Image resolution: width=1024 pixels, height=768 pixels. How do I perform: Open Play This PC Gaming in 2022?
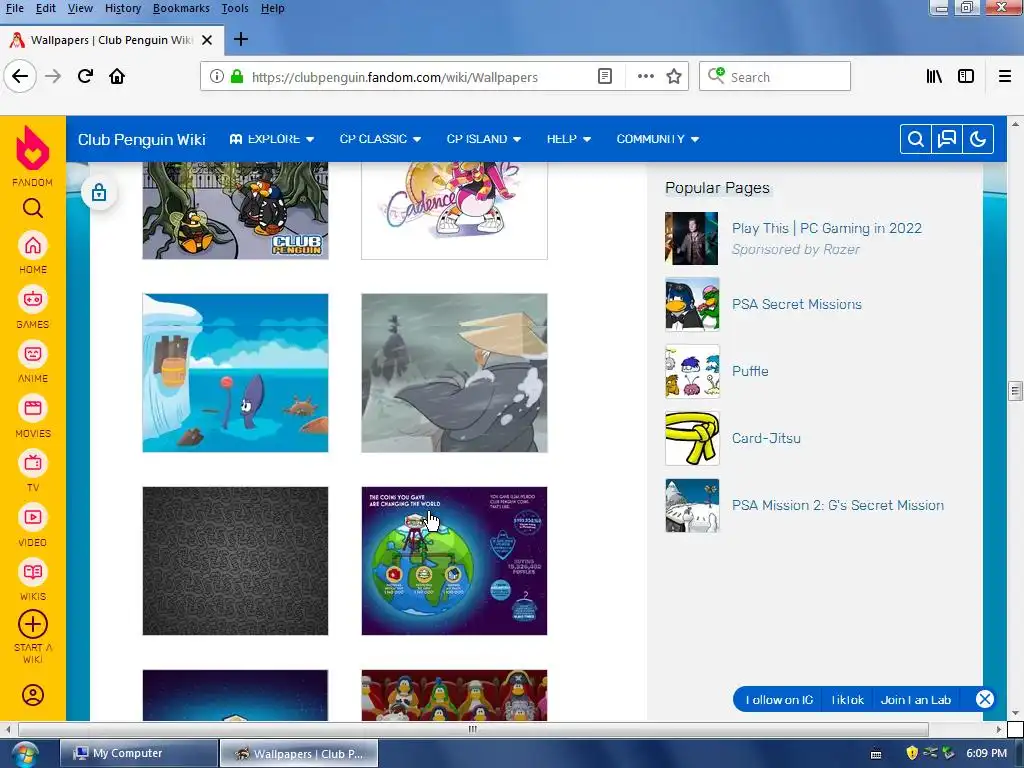coord(827,228)
